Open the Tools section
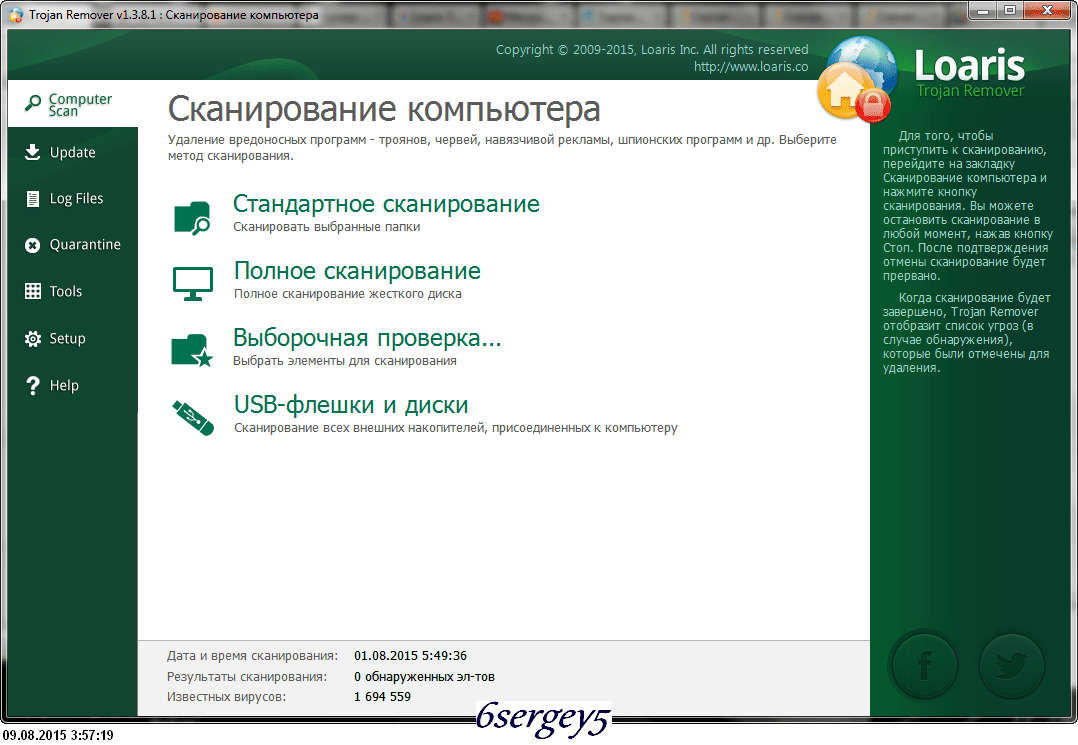Screen dimensions: 1078x745 coord(73,291)
